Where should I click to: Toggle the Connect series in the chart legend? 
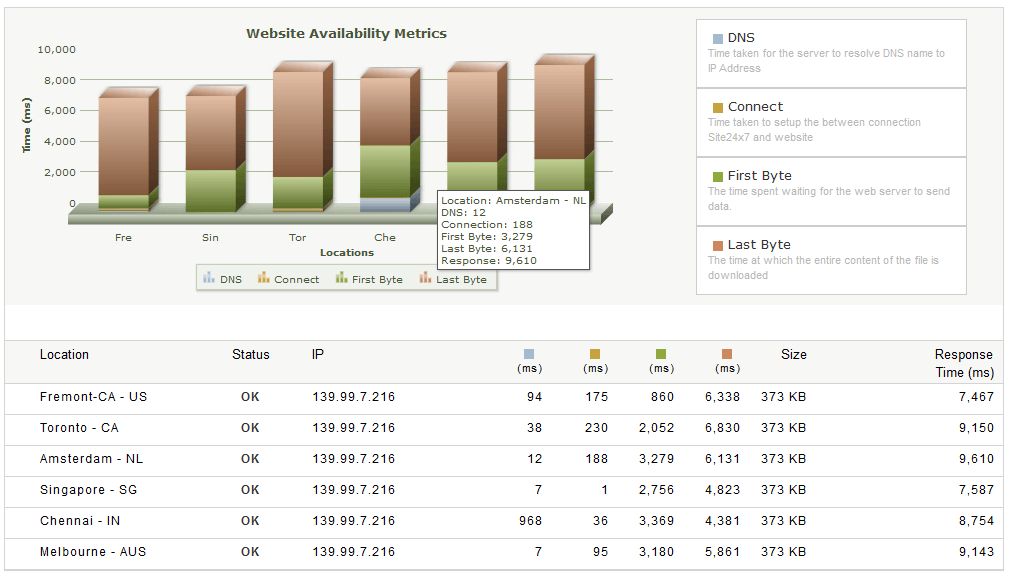[288, 279]
